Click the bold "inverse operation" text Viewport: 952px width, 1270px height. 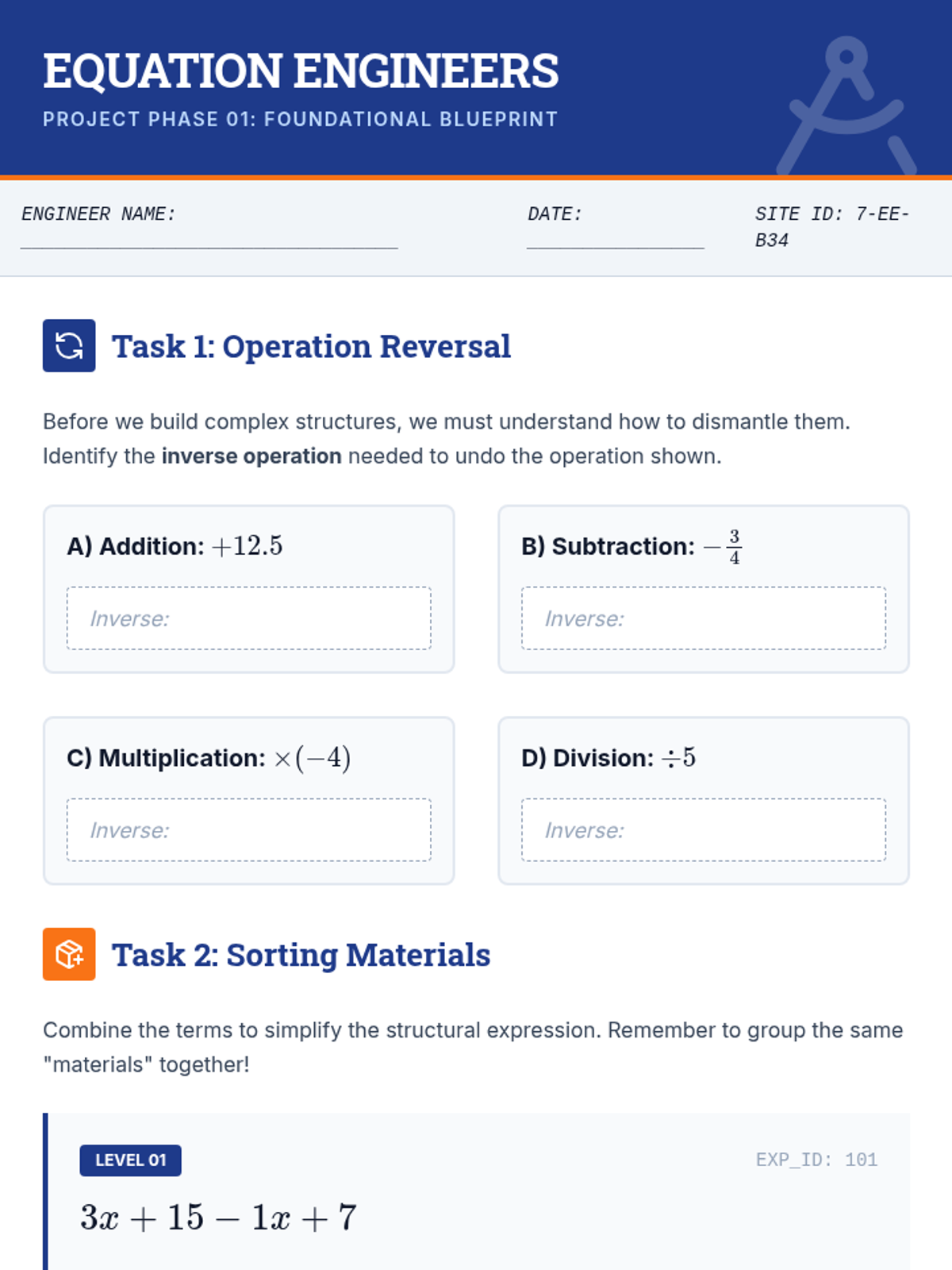(x=251, y=456)
